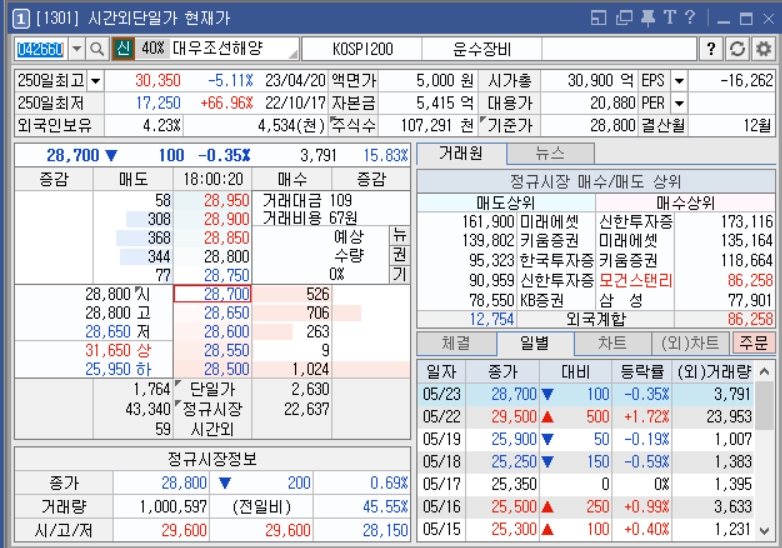782x548 pixels.
Task: Click the 뉴 side button
Action: point(399,235)
